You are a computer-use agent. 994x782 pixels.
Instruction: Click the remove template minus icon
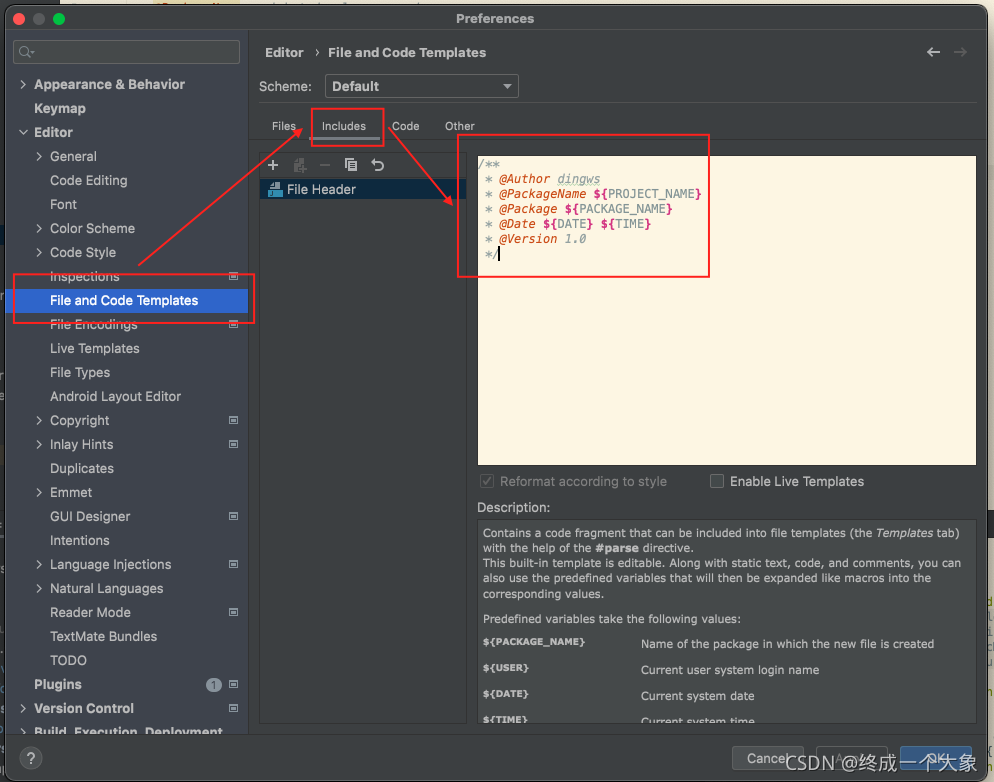(x=325, y=165)
